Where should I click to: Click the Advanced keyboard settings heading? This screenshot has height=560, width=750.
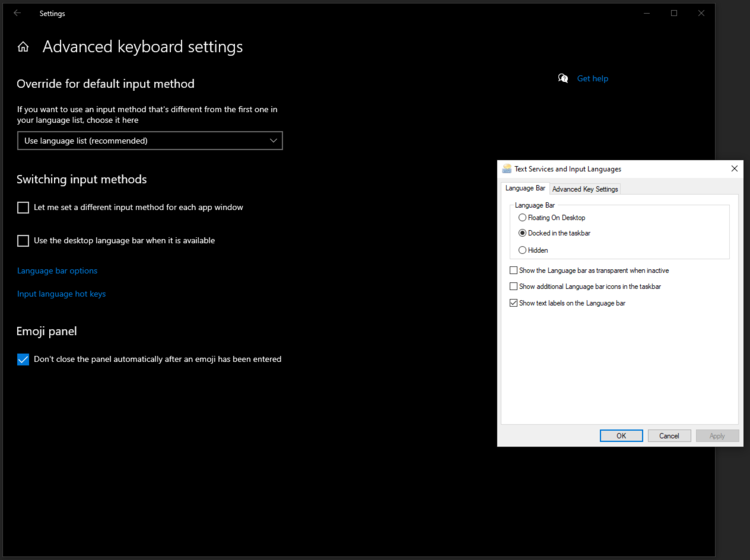click(x=143, y=47)
